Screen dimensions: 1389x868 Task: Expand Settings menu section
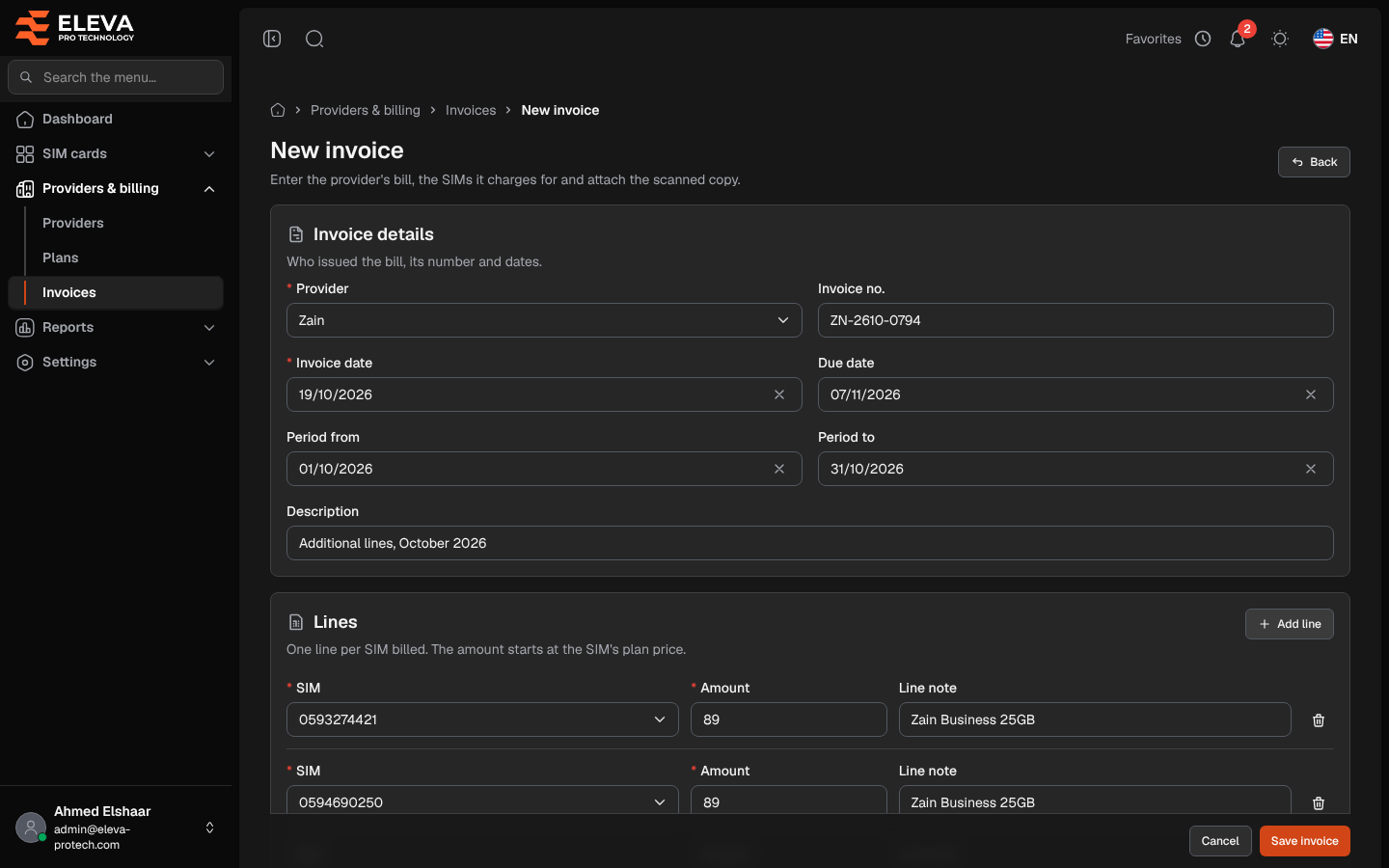(x=116, y=362)
